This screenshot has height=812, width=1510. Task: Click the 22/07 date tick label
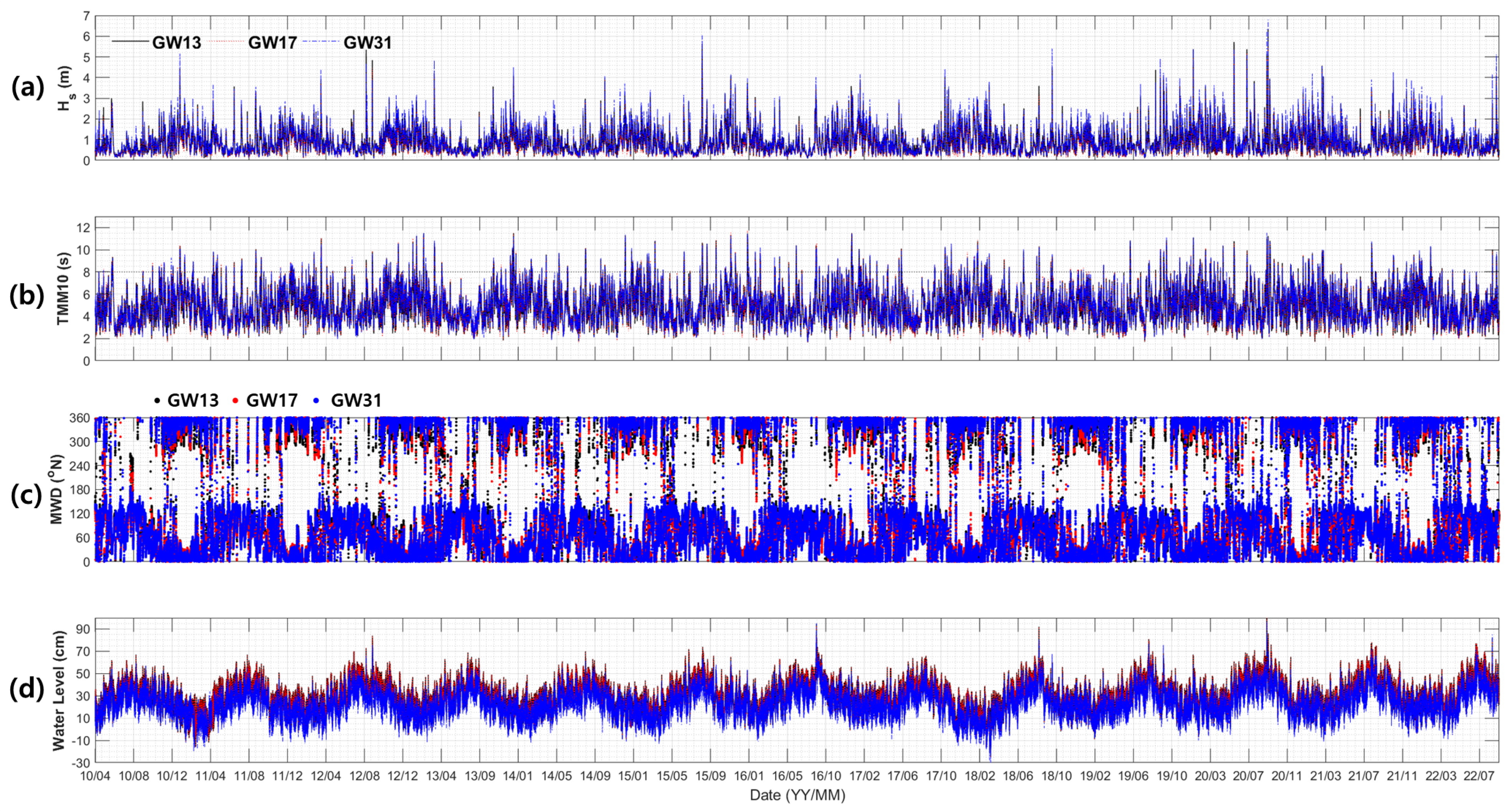point(1480,776)
